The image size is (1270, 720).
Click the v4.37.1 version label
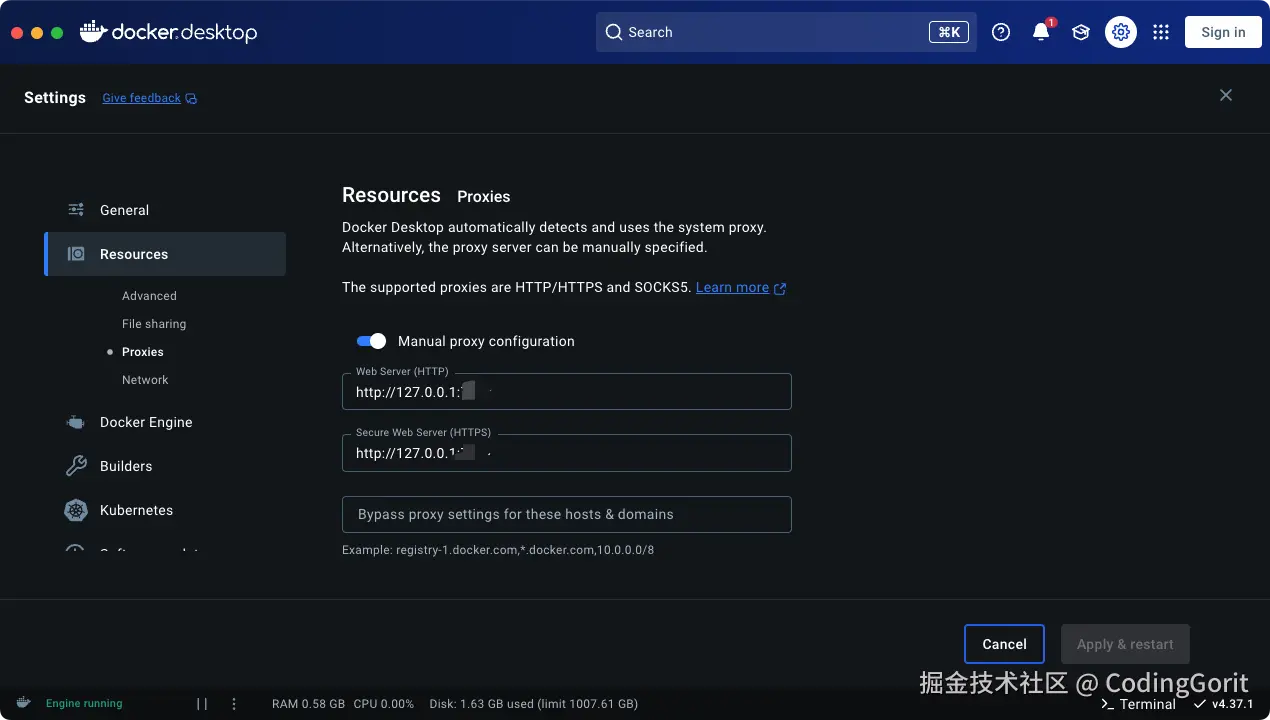1232,704
